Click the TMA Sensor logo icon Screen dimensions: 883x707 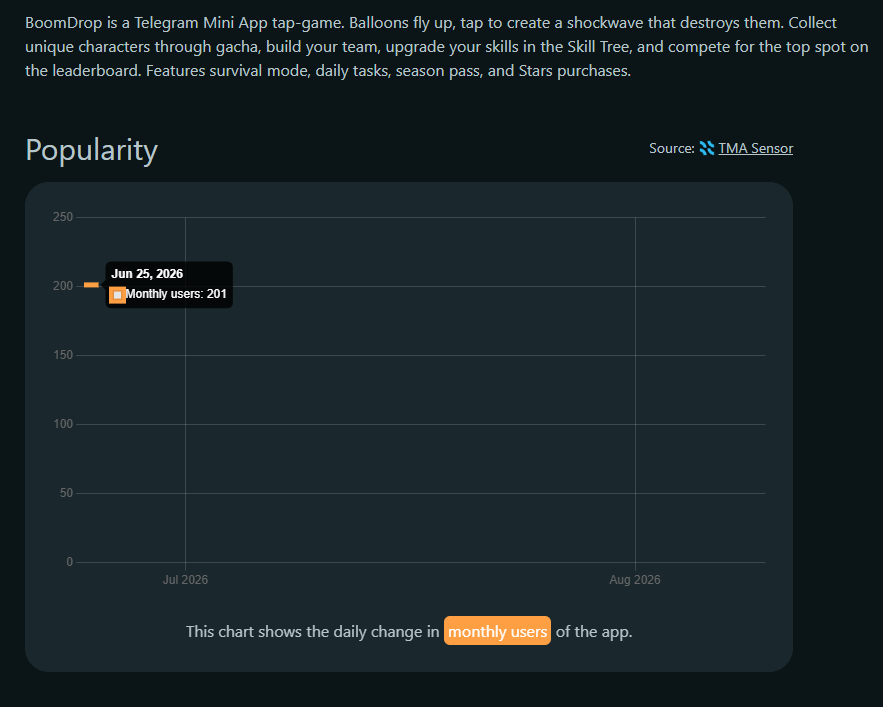707,148
